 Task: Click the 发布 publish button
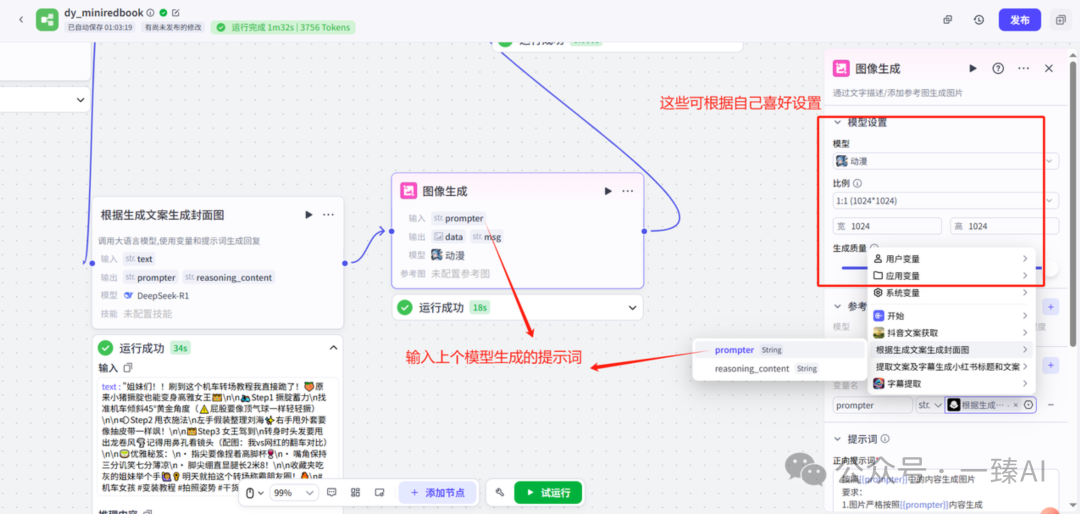(1019, 20)
